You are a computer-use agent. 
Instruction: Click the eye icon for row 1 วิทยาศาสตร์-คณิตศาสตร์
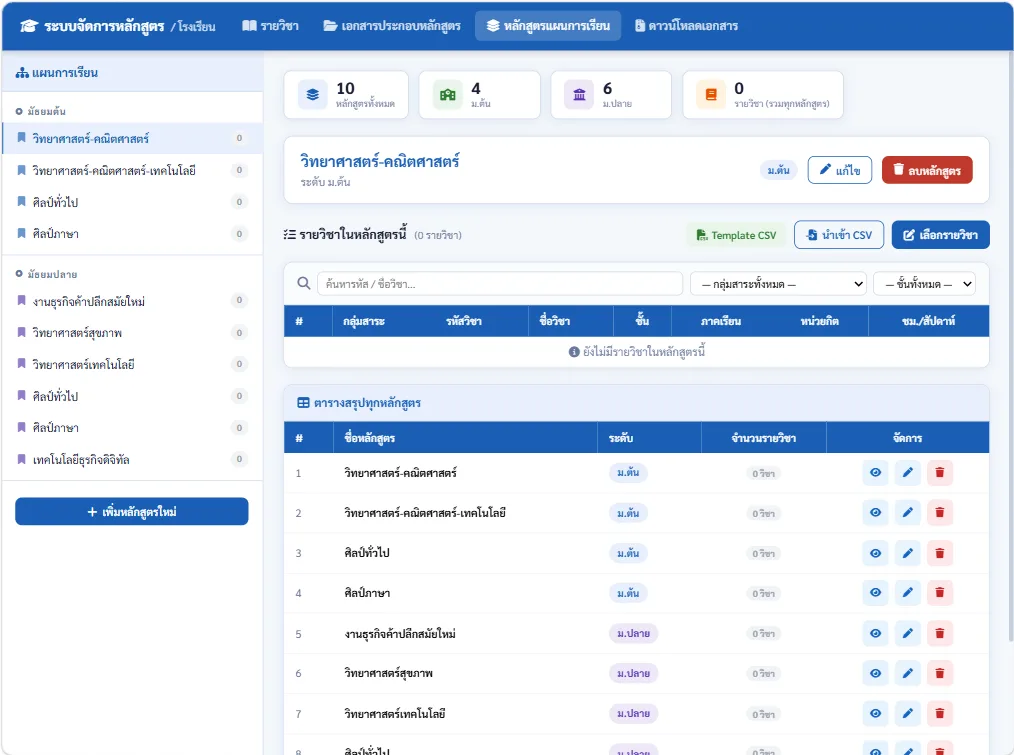coord(875,473)
